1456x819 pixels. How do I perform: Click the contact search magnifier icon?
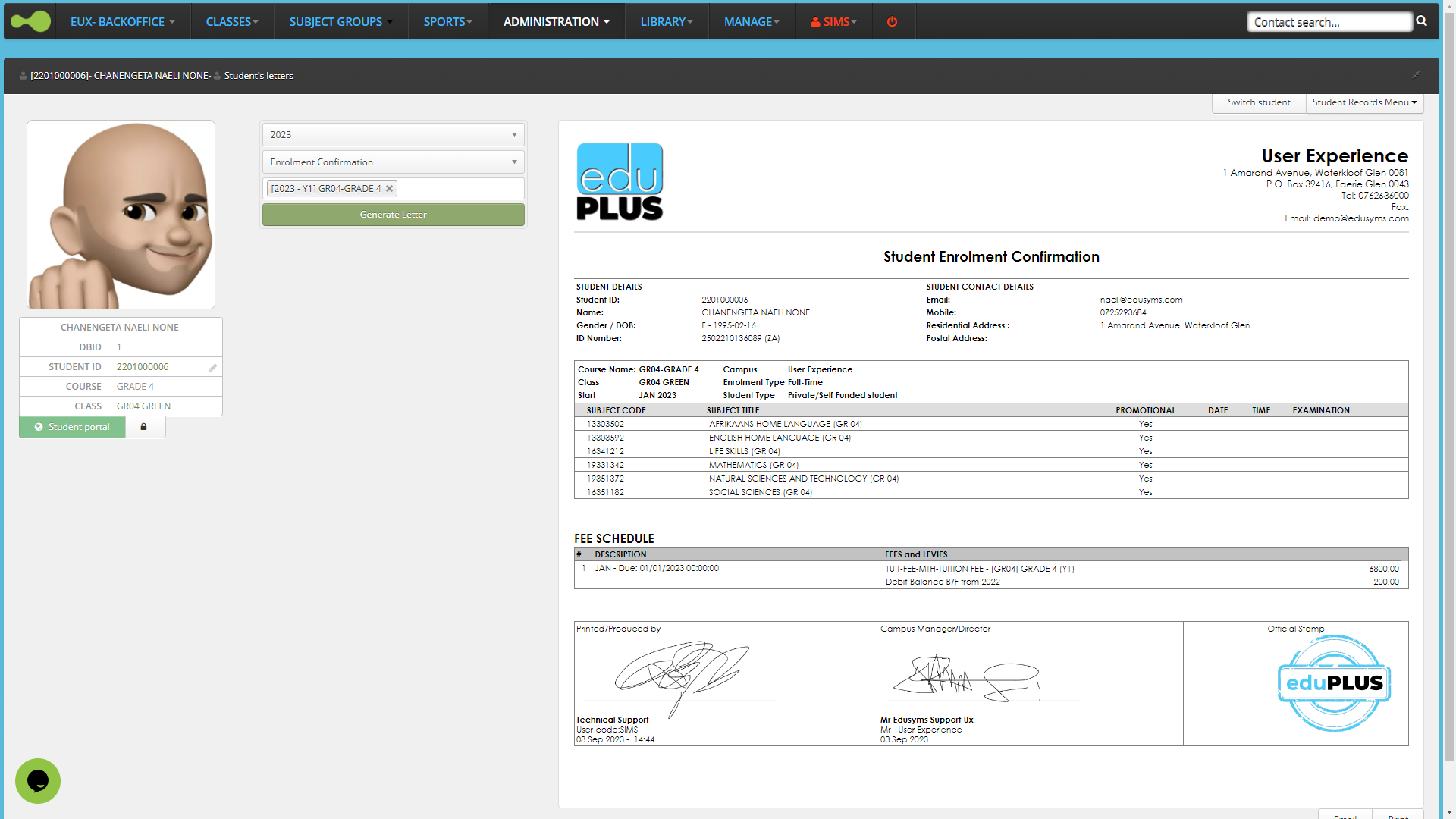pos(1422,21)
